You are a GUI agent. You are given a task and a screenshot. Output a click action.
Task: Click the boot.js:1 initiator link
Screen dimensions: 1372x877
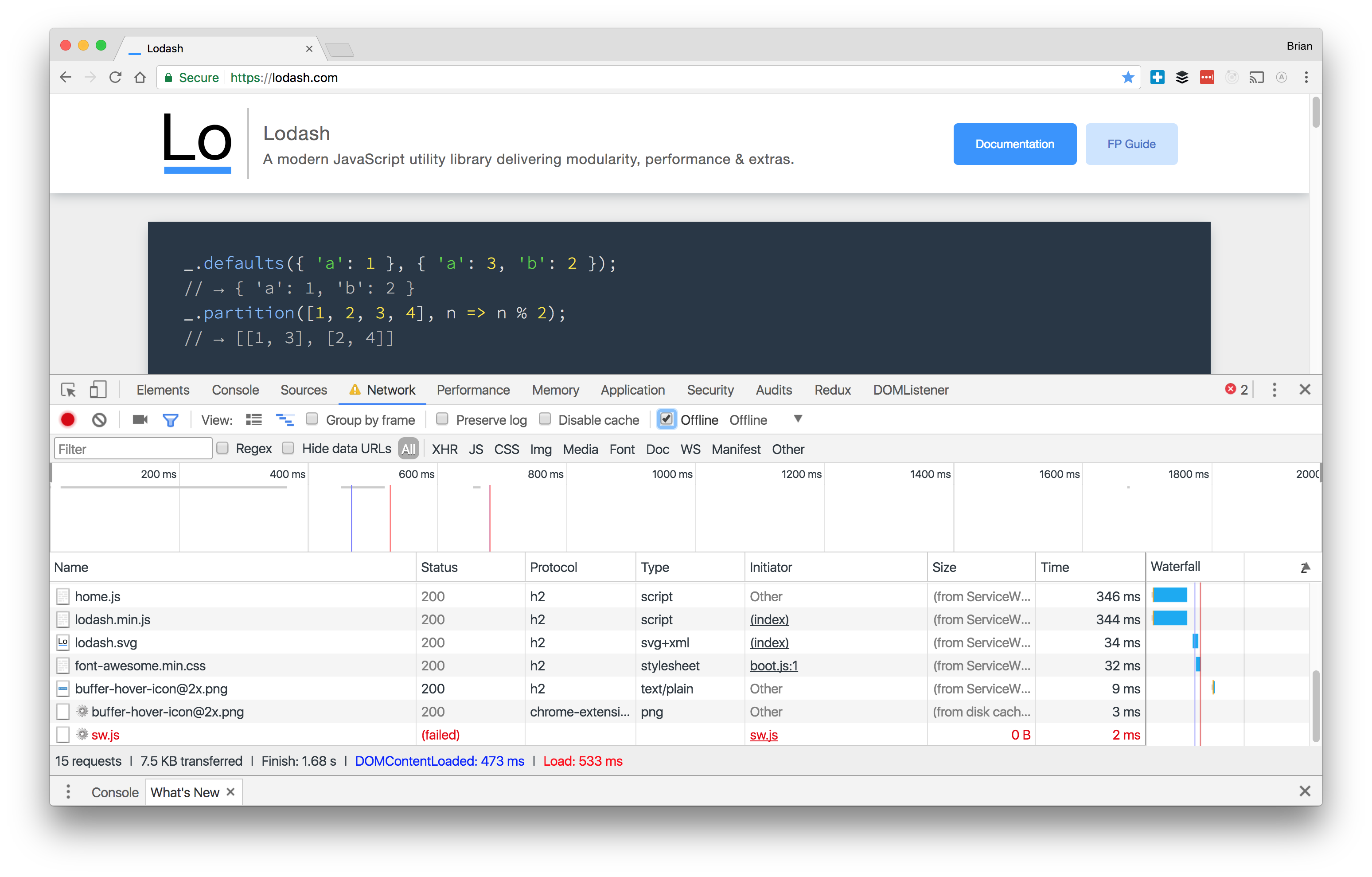[773, 666]
